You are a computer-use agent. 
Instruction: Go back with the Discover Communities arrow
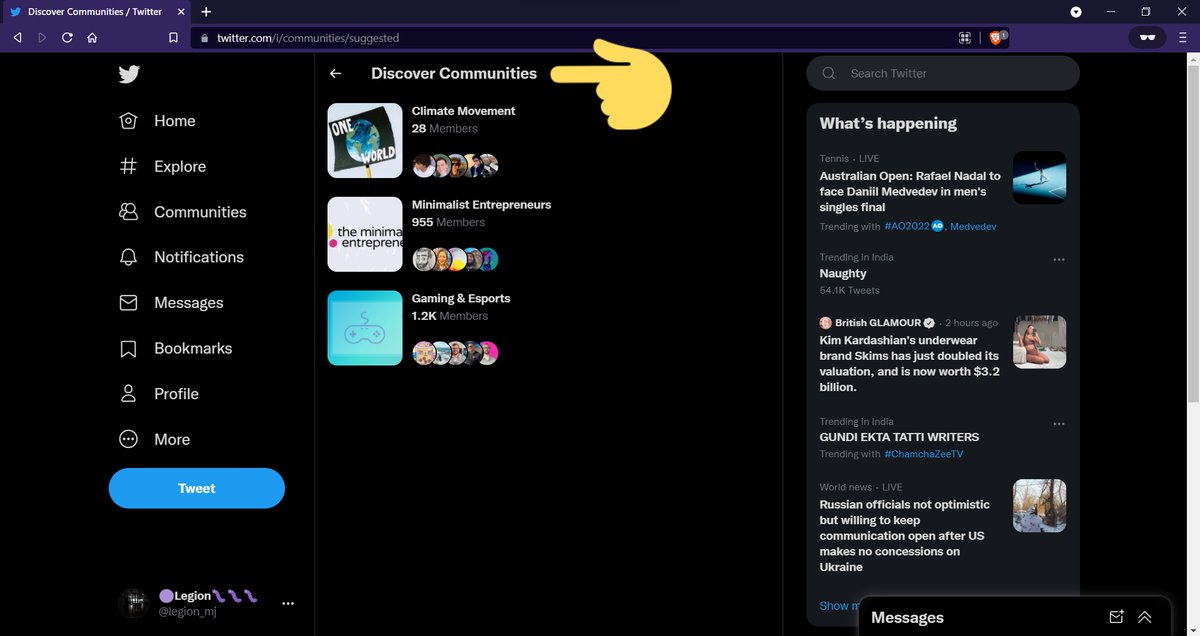[x=336, y=73]
